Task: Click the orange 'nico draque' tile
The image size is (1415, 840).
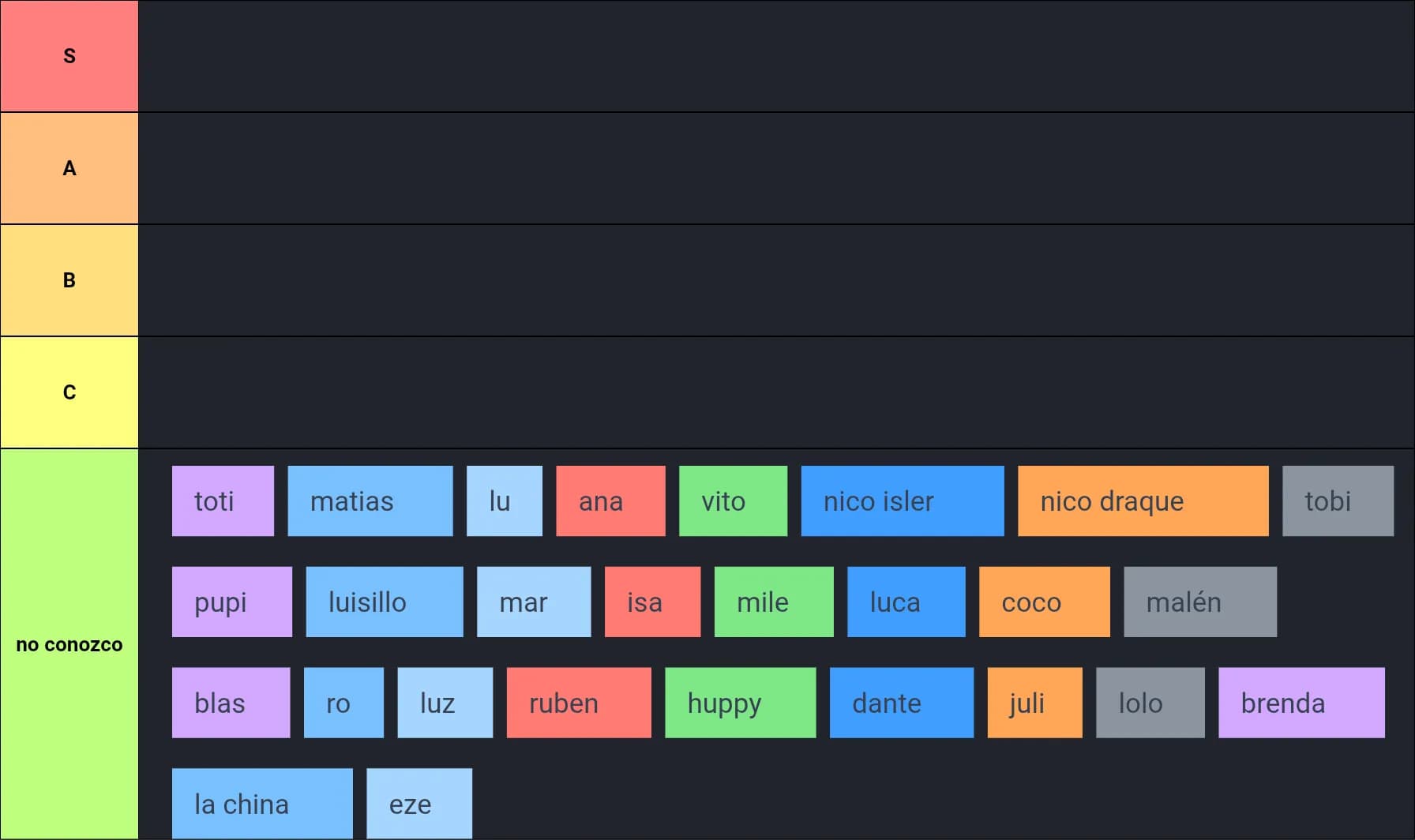Action: click(x=1143, y=501)
